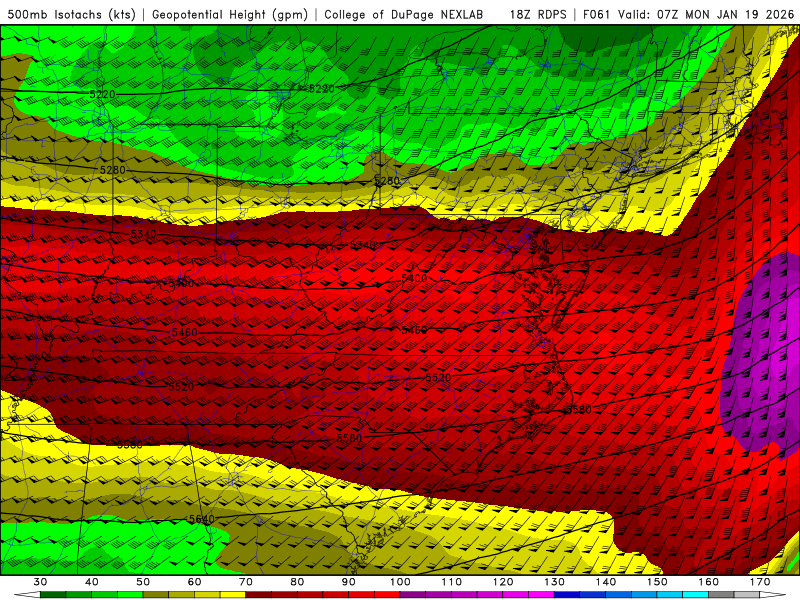
Task: Click the 110 value on the colorbar
Action: coord(452,582)
